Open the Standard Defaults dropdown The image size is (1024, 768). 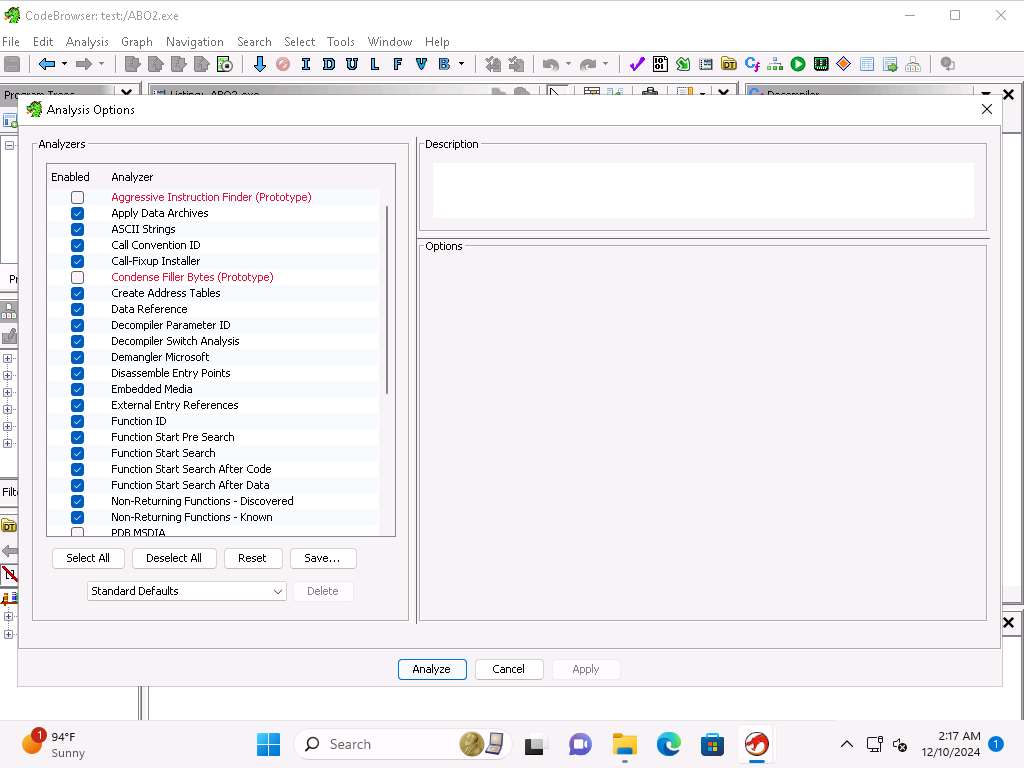click(x=186, y=591)
